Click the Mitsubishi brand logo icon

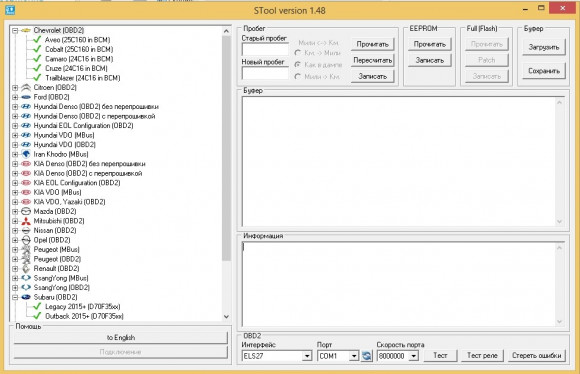pyautogui.click(x=26, y=221)
